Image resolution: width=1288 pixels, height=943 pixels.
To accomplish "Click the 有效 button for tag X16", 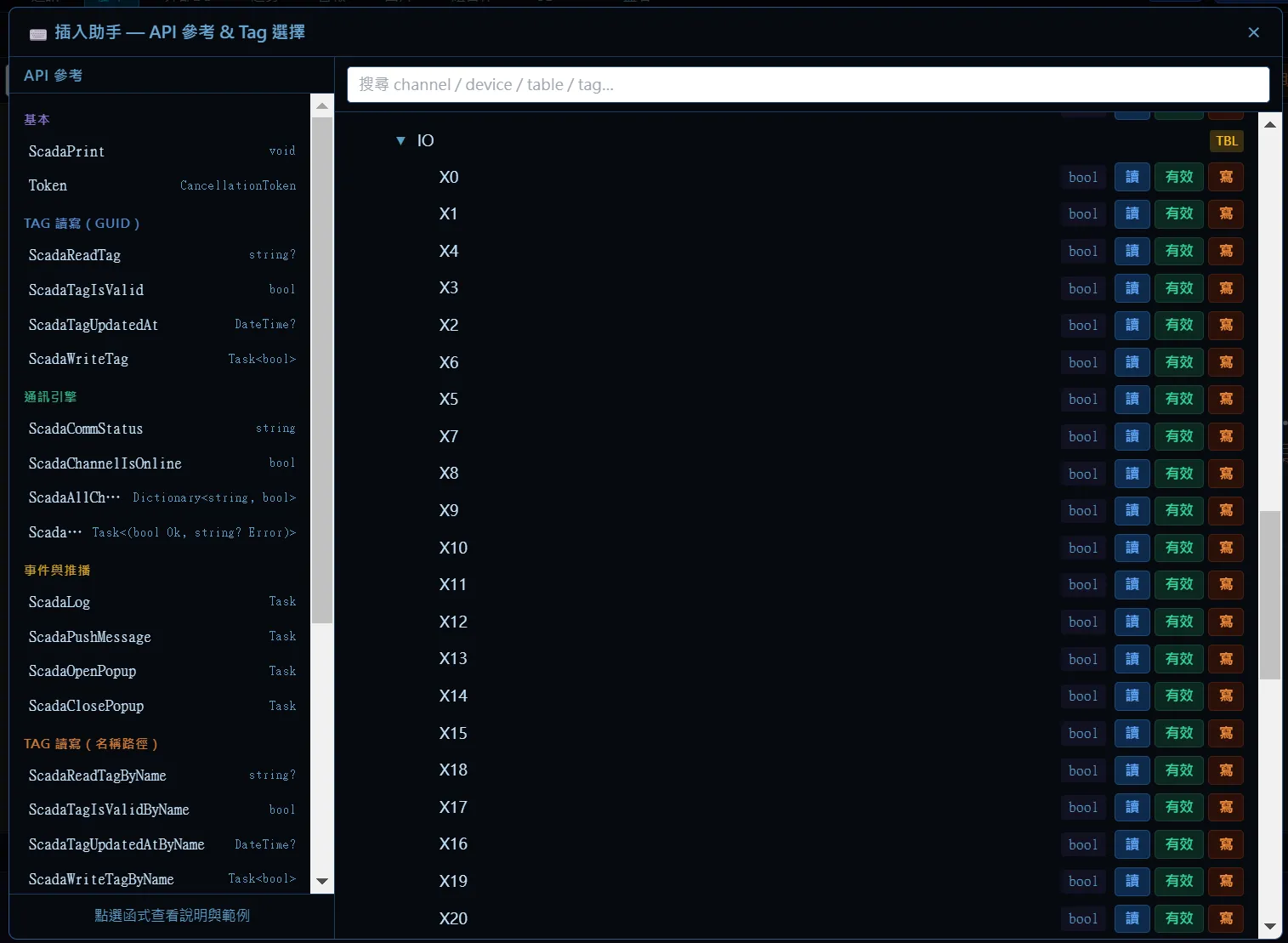I will click(1178, 844).
